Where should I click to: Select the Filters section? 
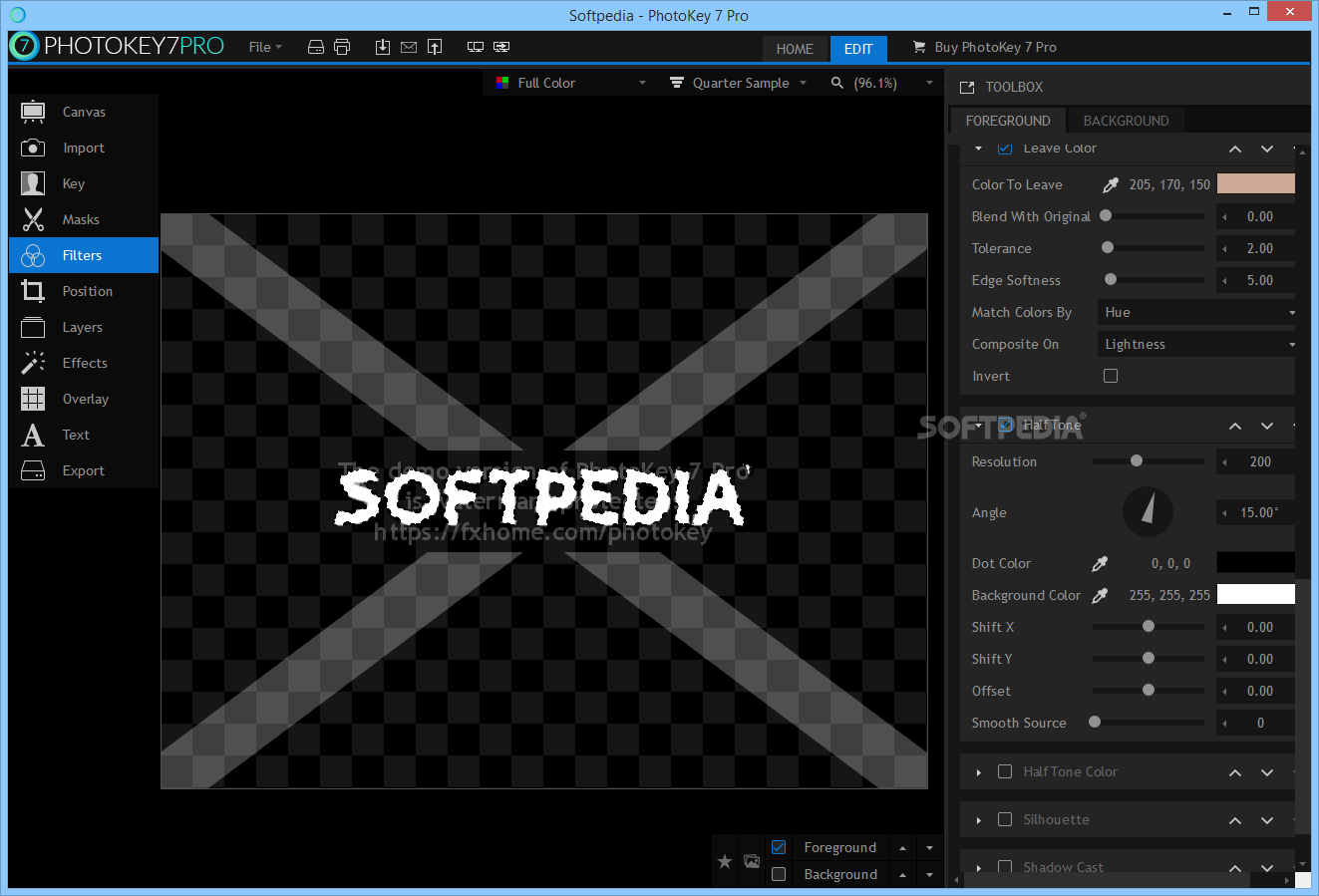[x=84, y=255]
